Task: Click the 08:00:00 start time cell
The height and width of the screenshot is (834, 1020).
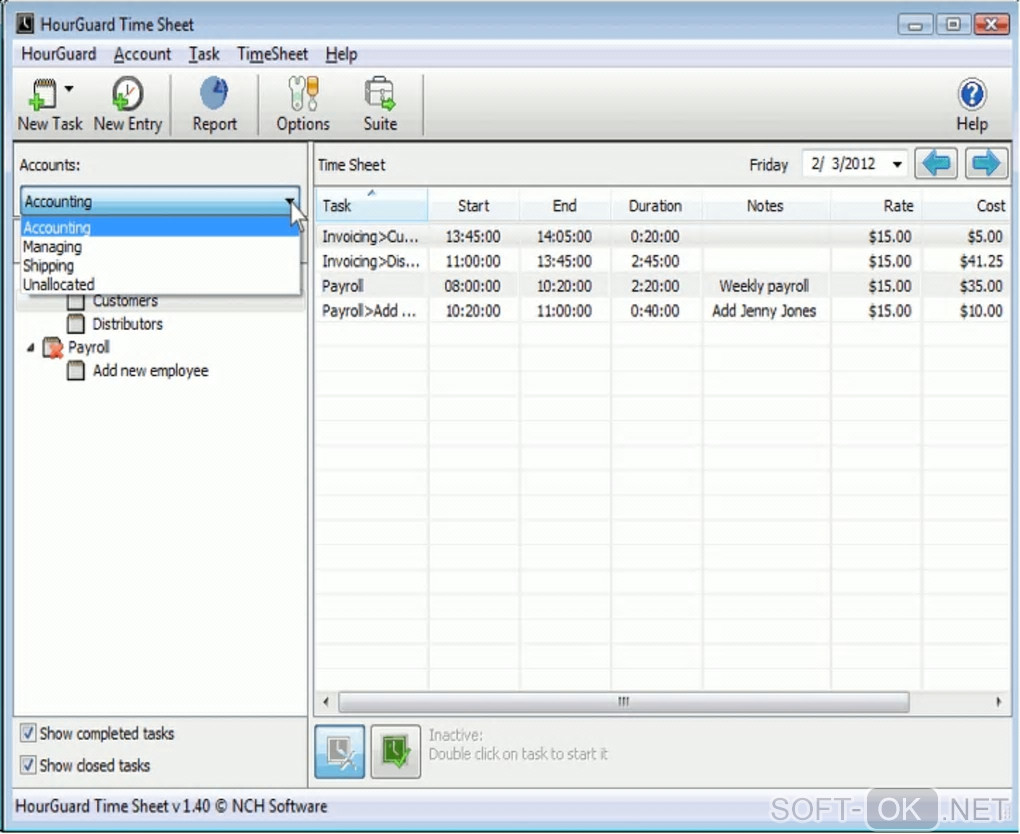Action: pyautogui.click(x=473, y=286)
